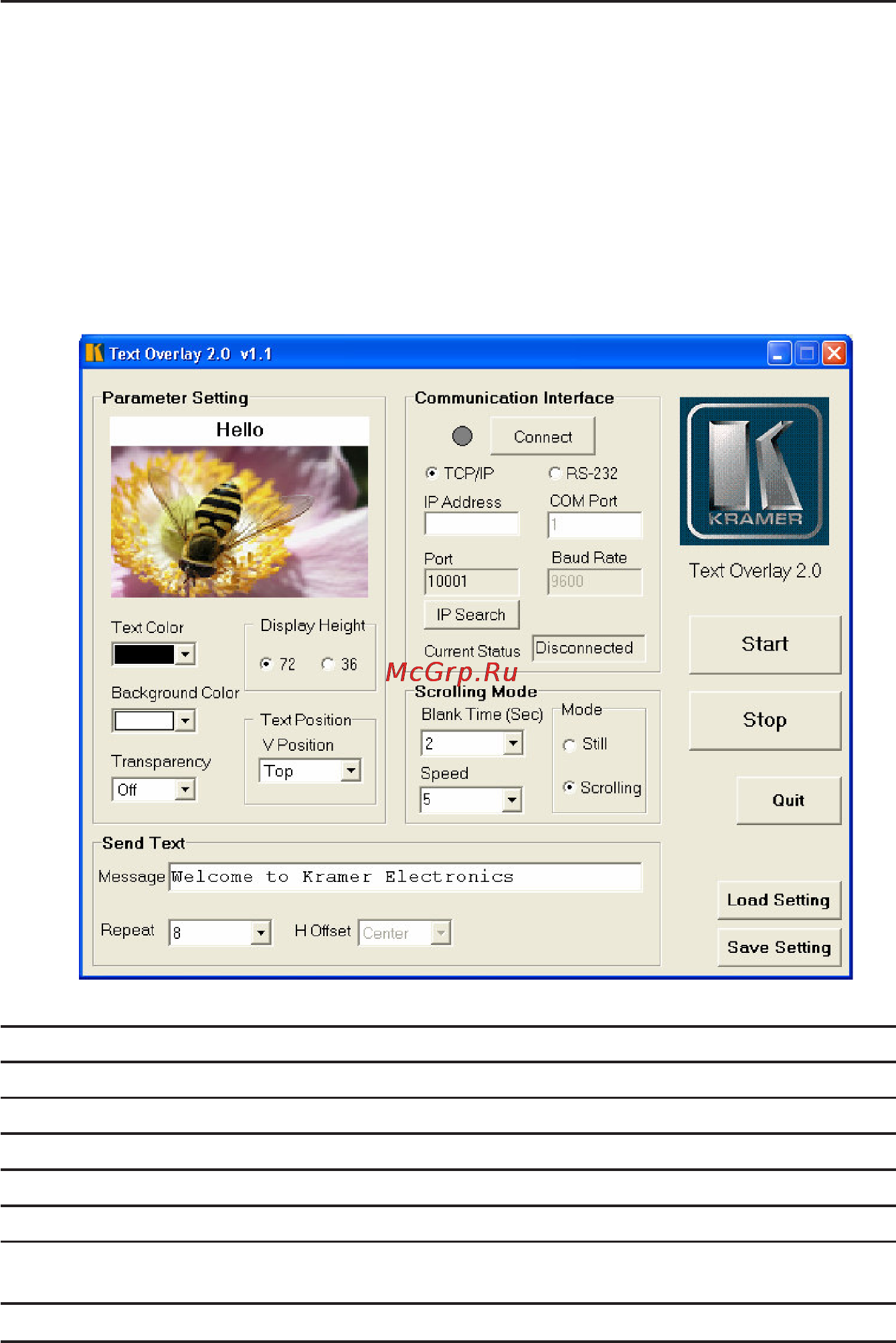
Task: Choose display height 72
Action: (x=266, y=664)
